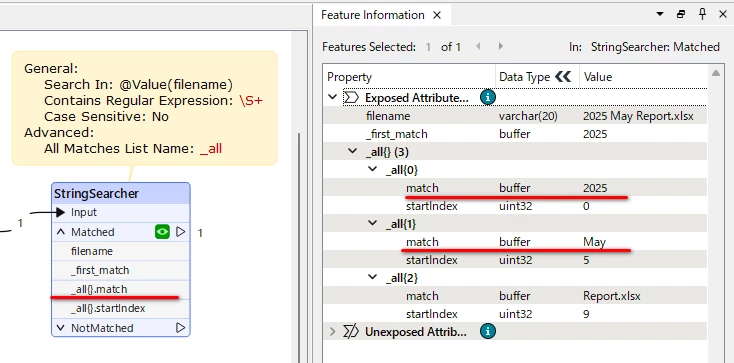Open info icon beside Exposed Attributes
The image size is (734, 363).
coord(488,97)
